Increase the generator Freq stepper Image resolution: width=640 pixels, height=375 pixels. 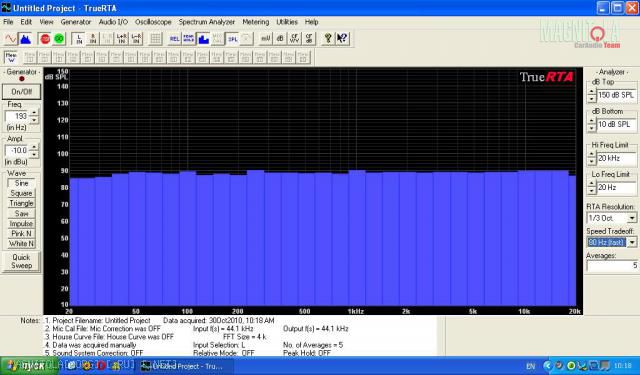34,113
